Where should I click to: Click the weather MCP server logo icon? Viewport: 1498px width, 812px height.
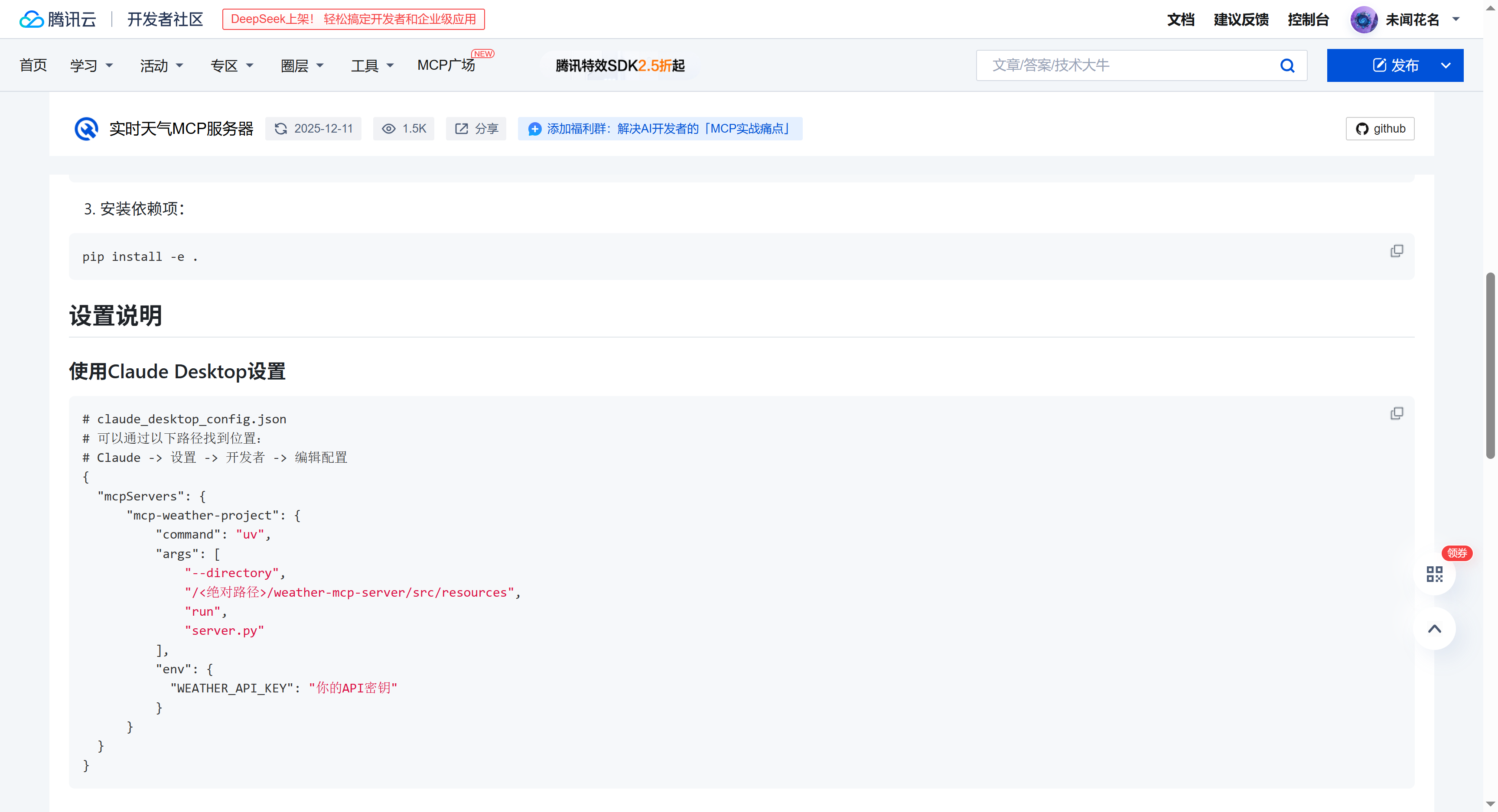click(86, 128)
